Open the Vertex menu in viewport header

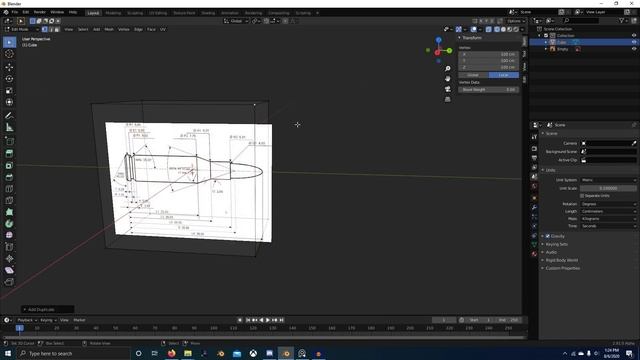(124, 29)
